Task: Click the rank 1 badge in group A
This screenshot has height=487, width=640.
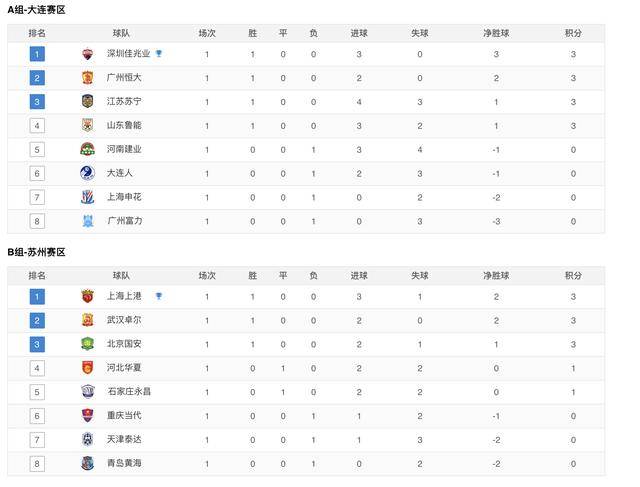Action: click(x=37, y=54)
